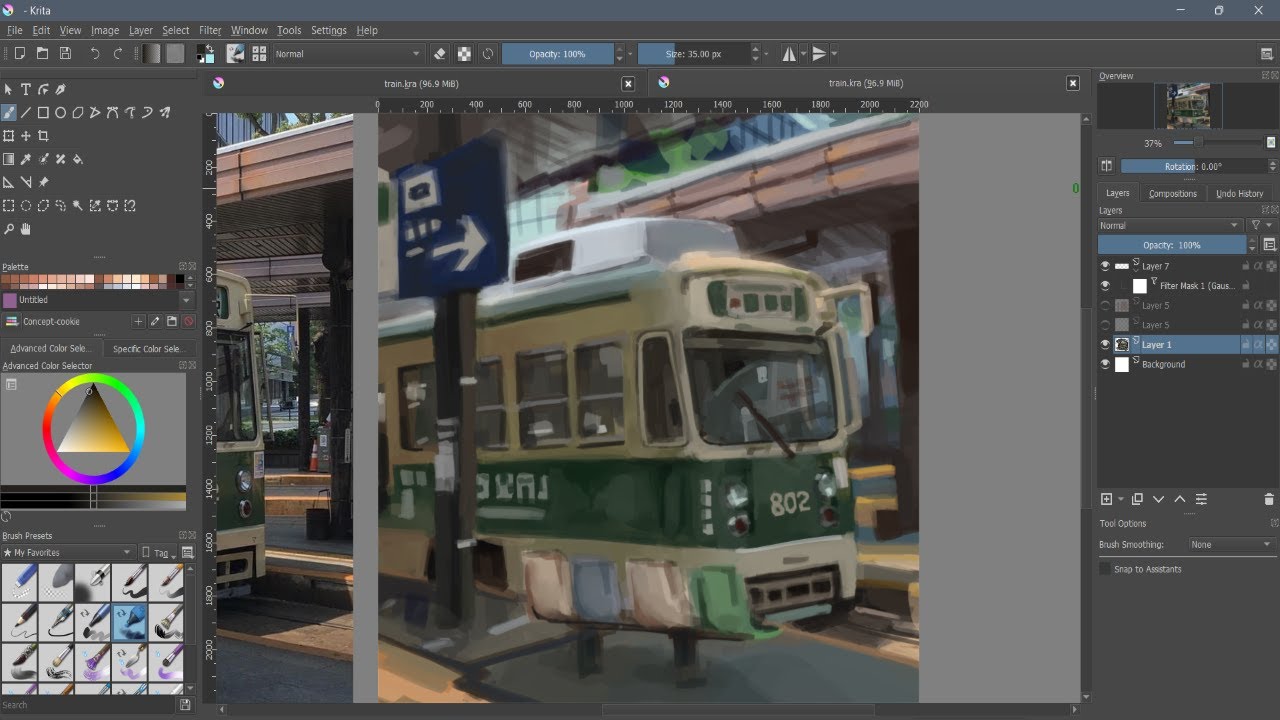Select the Contiguous Selection magic wand tool

tap(77, 206)
